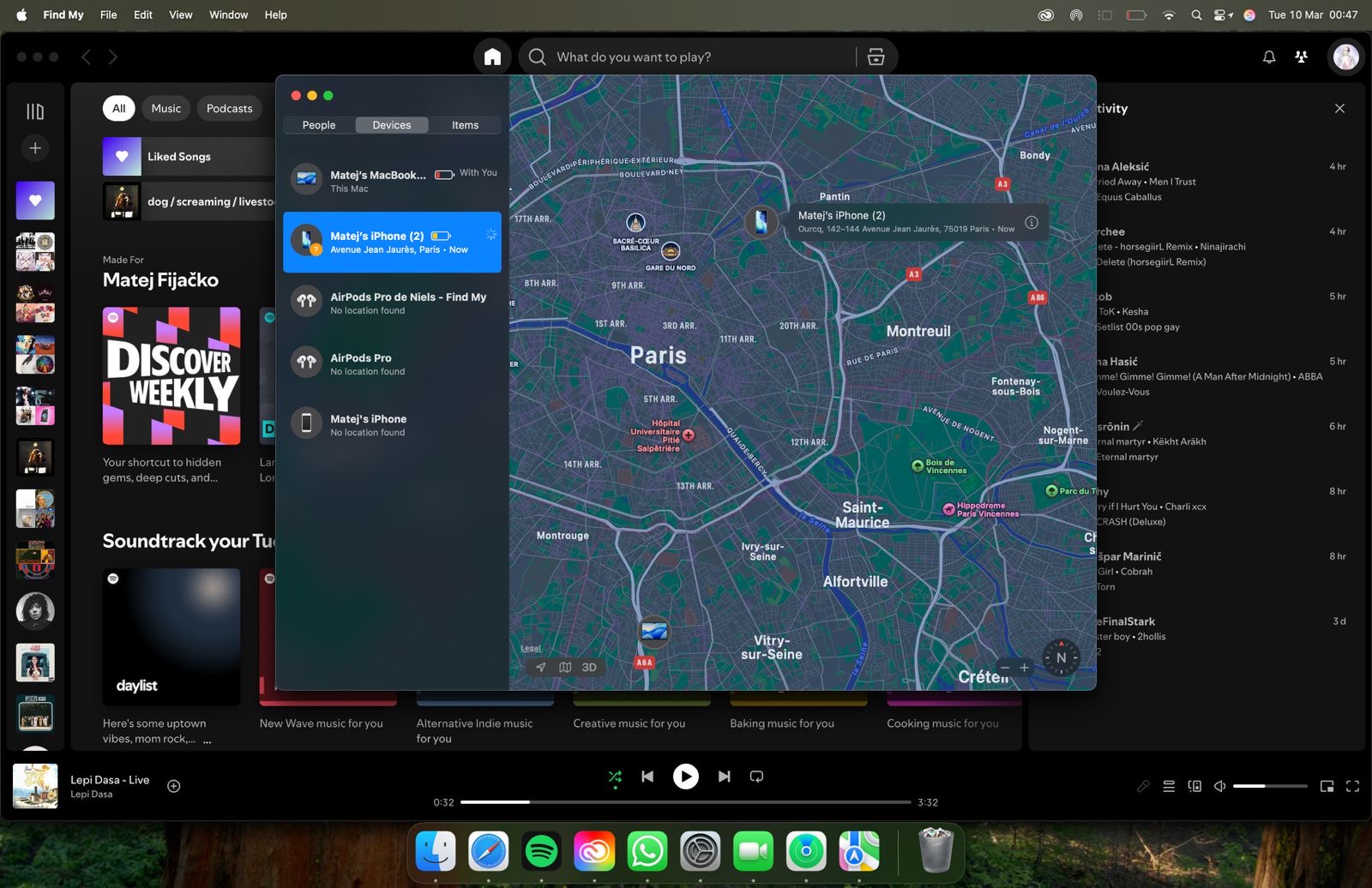The image size is (1372, 888).
Task: Switch map to 3D view
Action: click(589, 667)
